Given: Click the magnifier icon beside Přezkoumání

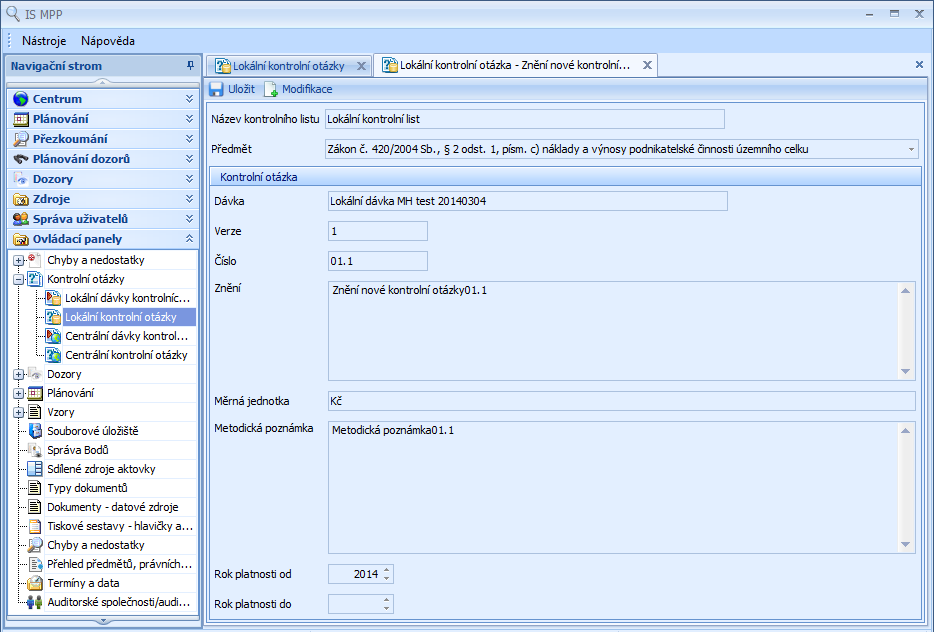Looking at the screenshot, I should pyautogui.click(x=21, y=139).
